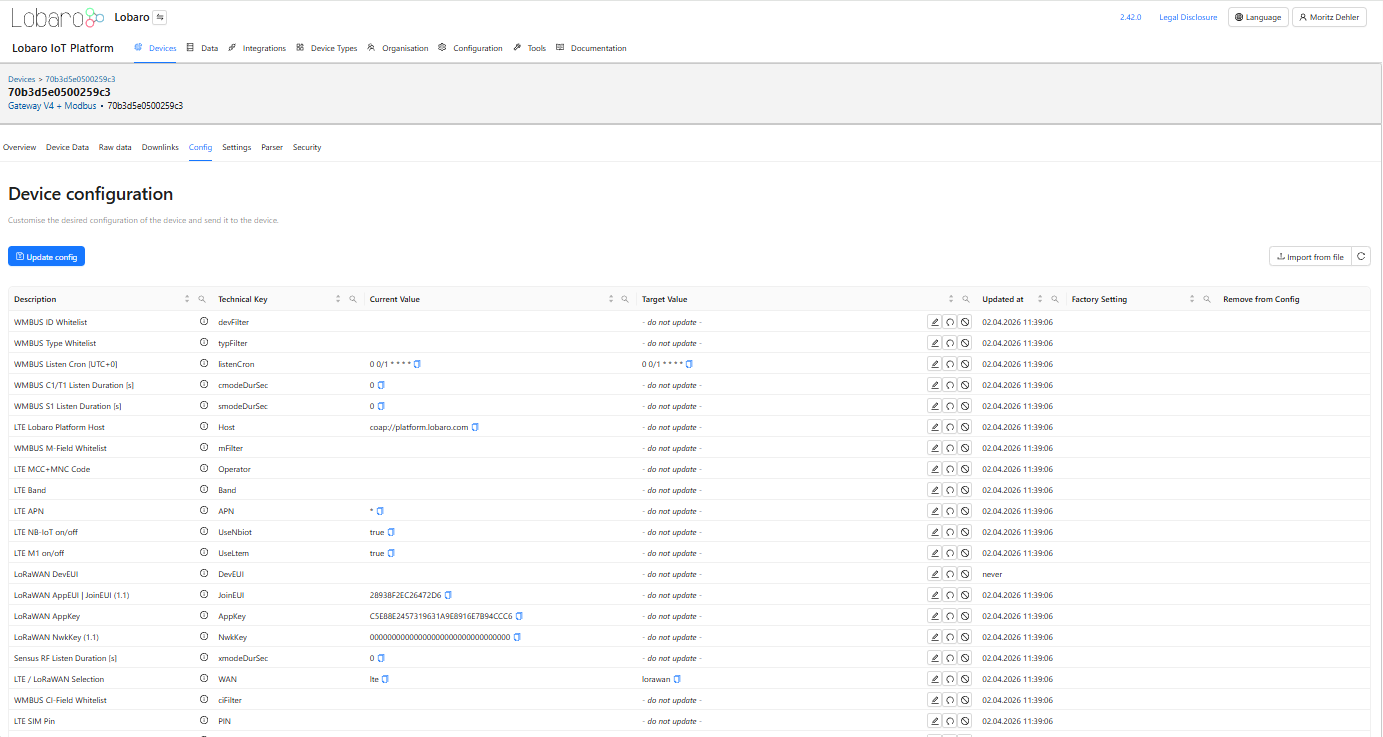Copy the listenCron target value
1383x737 pixels.
[689, 364]
